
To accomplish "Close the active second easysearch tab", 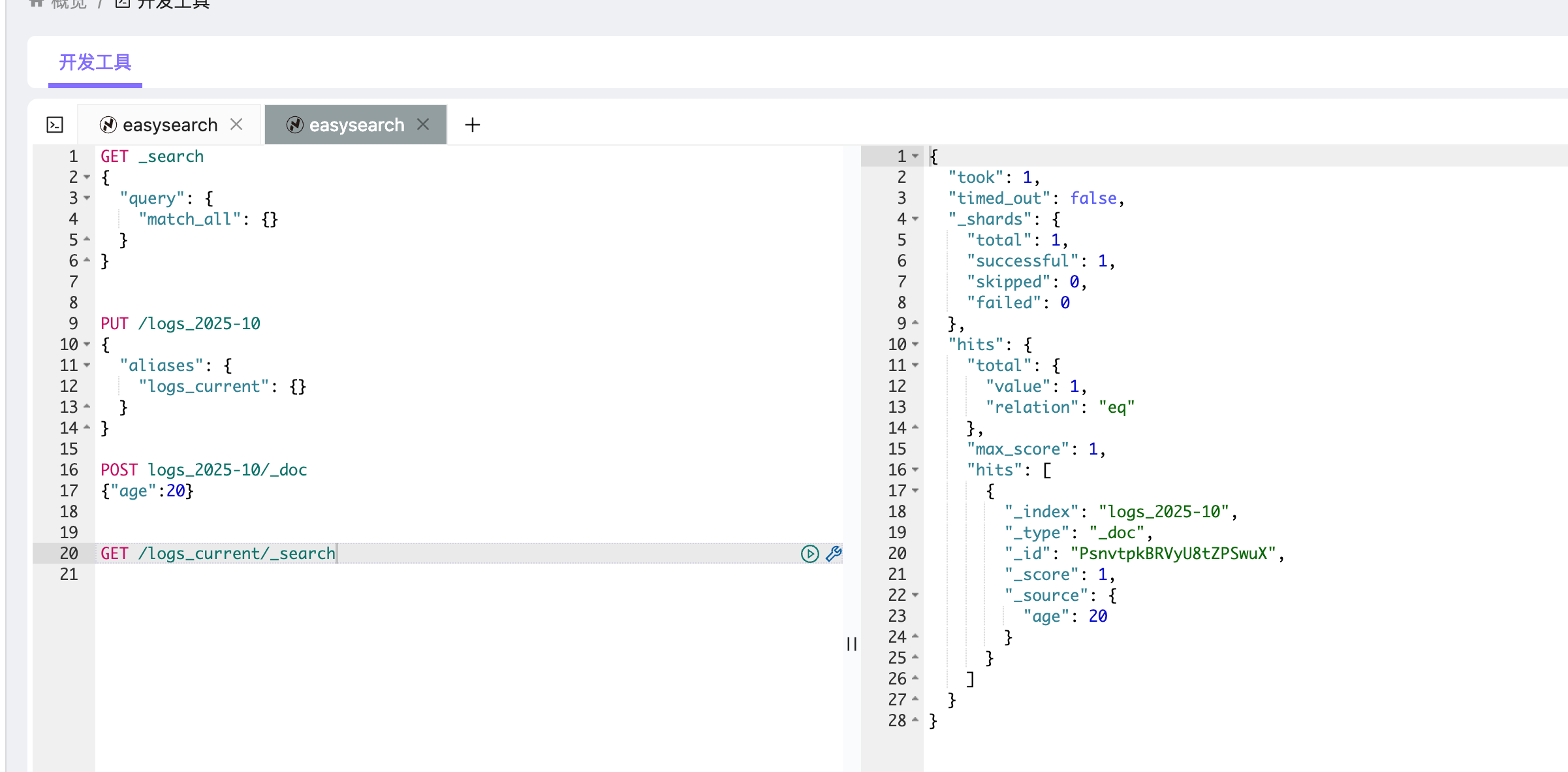I will pos(423,124).
